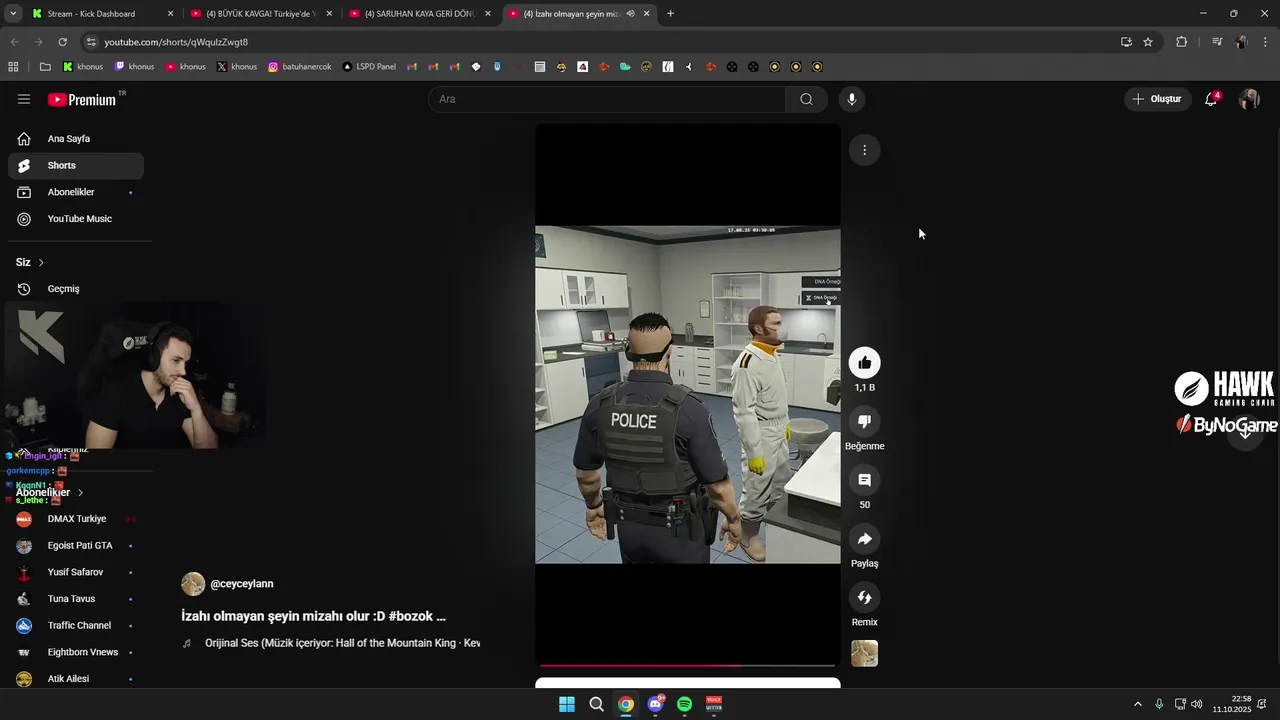Screen dimensions: 1280x720
Task: Select Shorts in the sidebar
Action: coord(76,165)
